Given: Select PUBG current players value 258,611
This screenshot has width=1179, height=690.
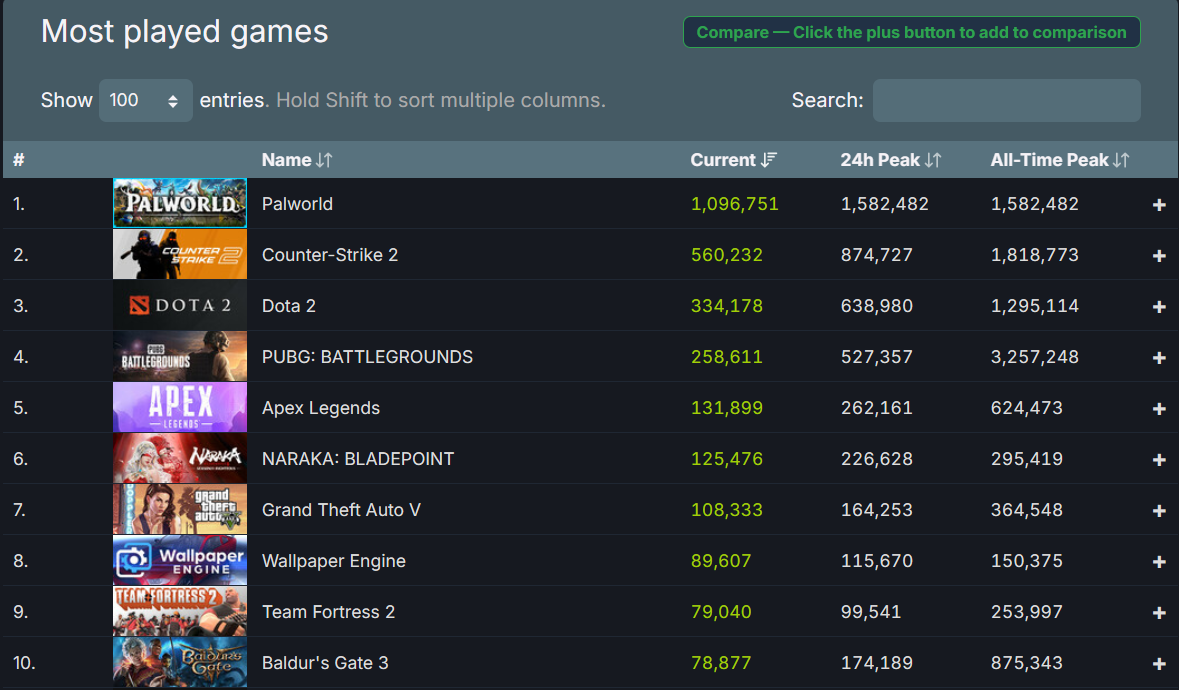Looking at the screenshot, I should pos(726,357).
